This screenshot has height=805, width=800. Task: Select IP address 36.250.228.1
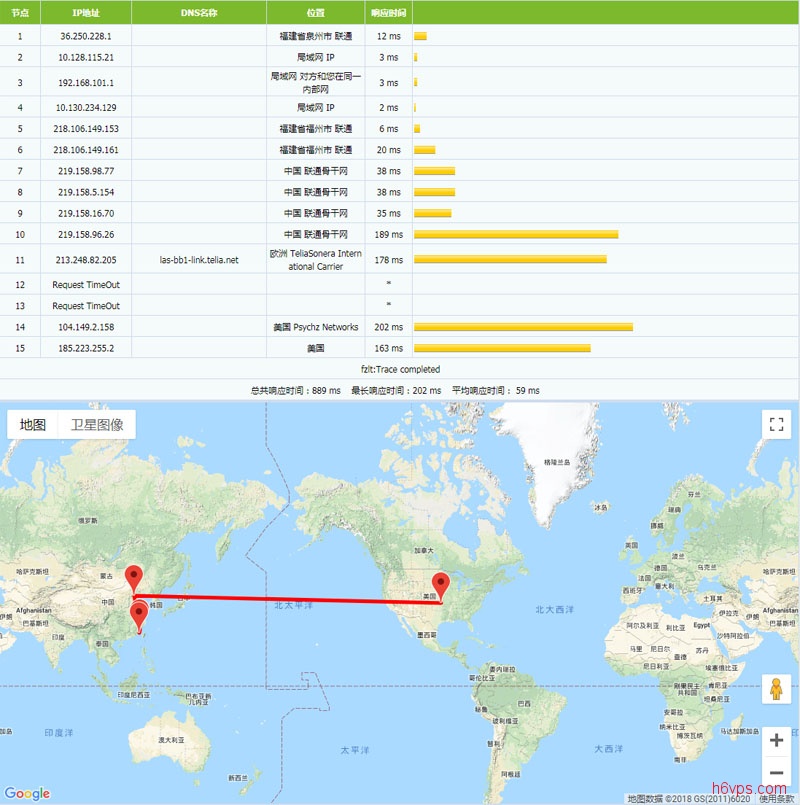(x=86, y=36)
